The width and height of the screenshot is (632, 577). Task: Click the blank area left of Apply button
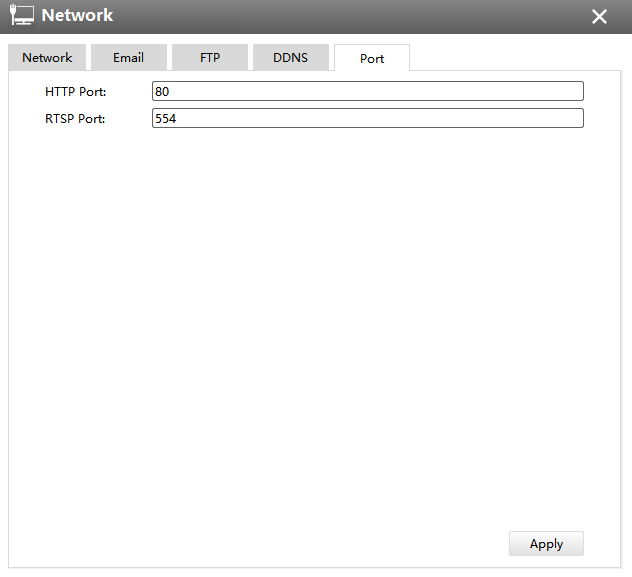300,544
